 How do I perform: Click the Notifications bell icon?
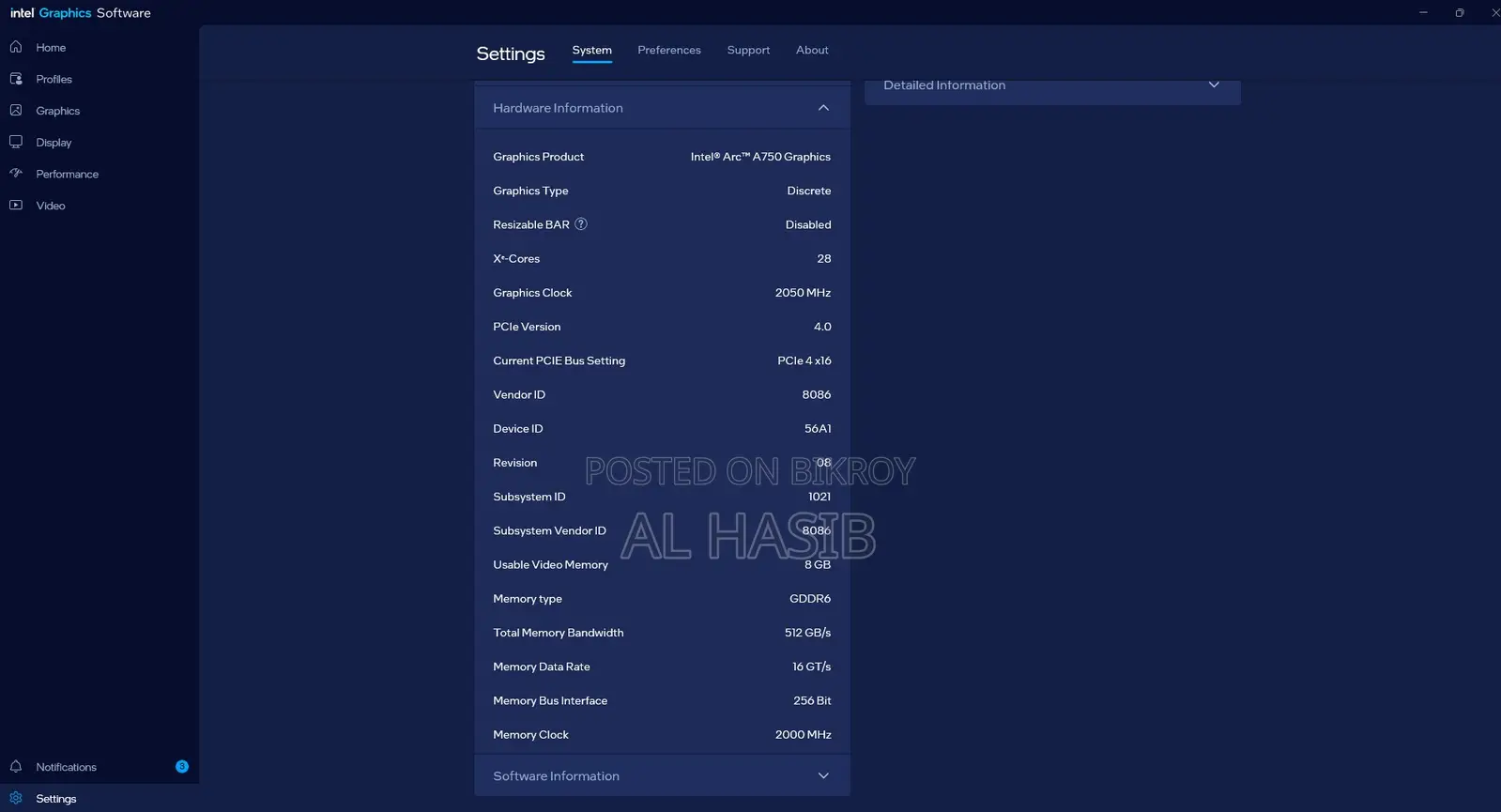tap(16, 767)
